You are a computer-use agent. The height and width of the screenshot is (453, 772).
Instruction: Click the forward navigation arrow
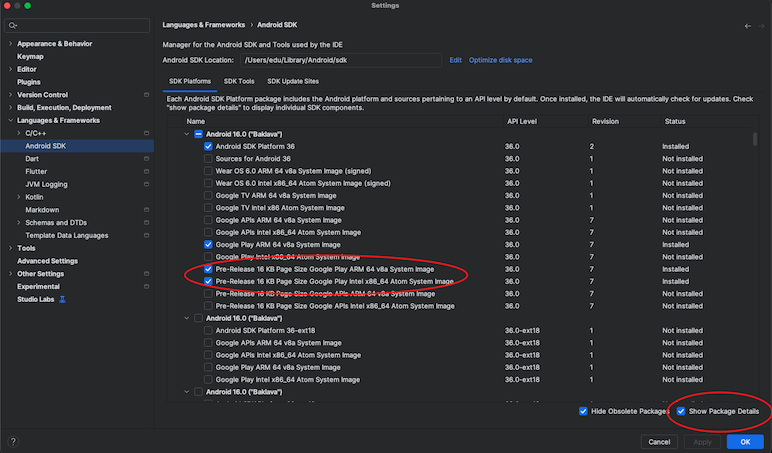761,26
